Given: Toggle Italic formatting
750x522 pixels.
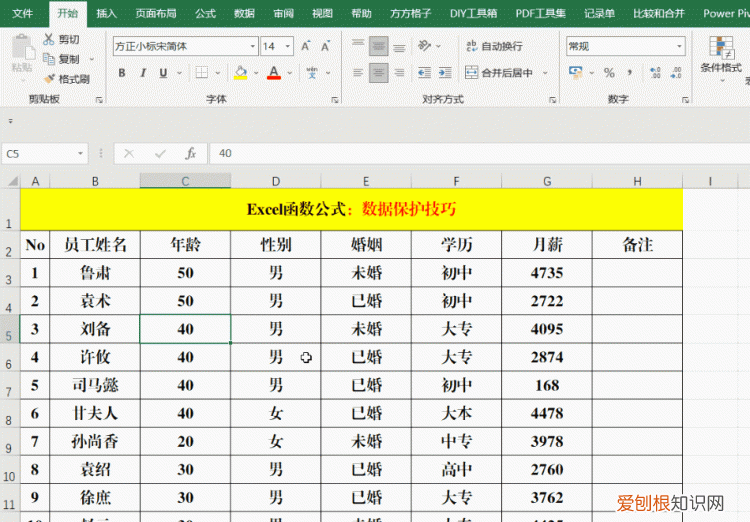Looking at the screenshot, I should pyautogui.click(x=143, y=73).
